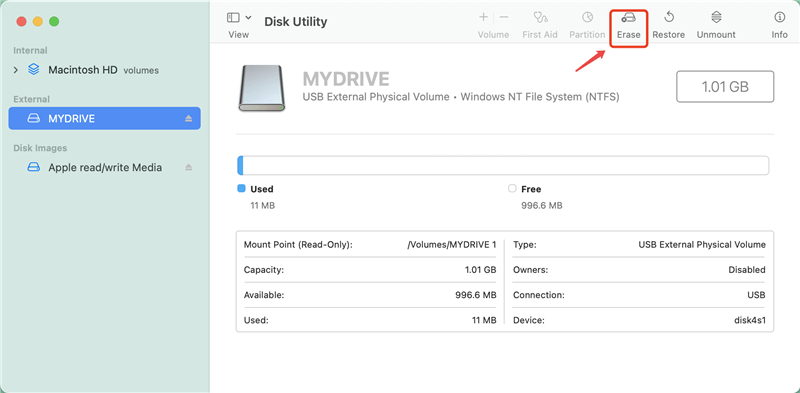Screen dimensions: 800x393
Task: Click the Windows NT File System description
Action: pyautogui.click(x=540, y=96)
